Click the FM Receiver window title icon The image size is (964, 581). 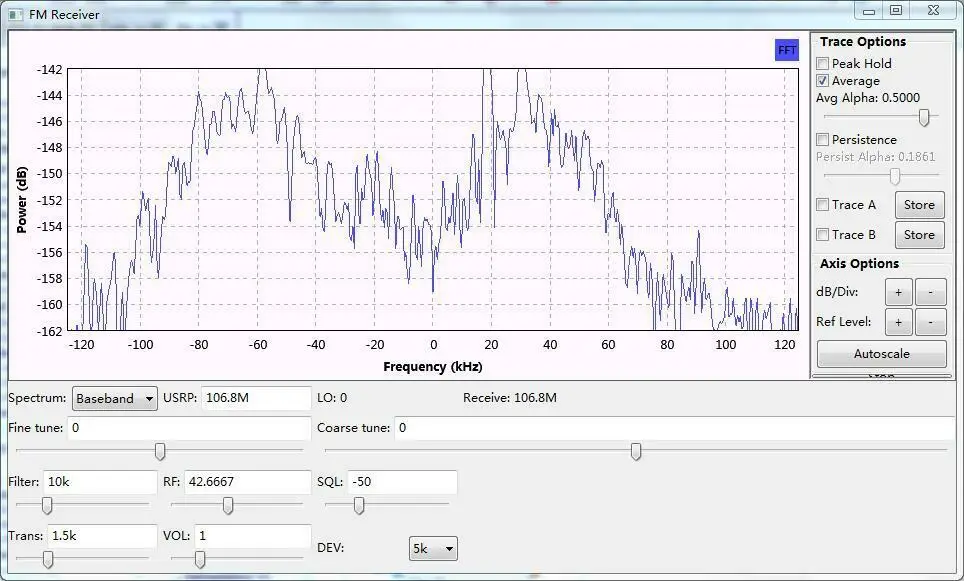pos(15,14)
